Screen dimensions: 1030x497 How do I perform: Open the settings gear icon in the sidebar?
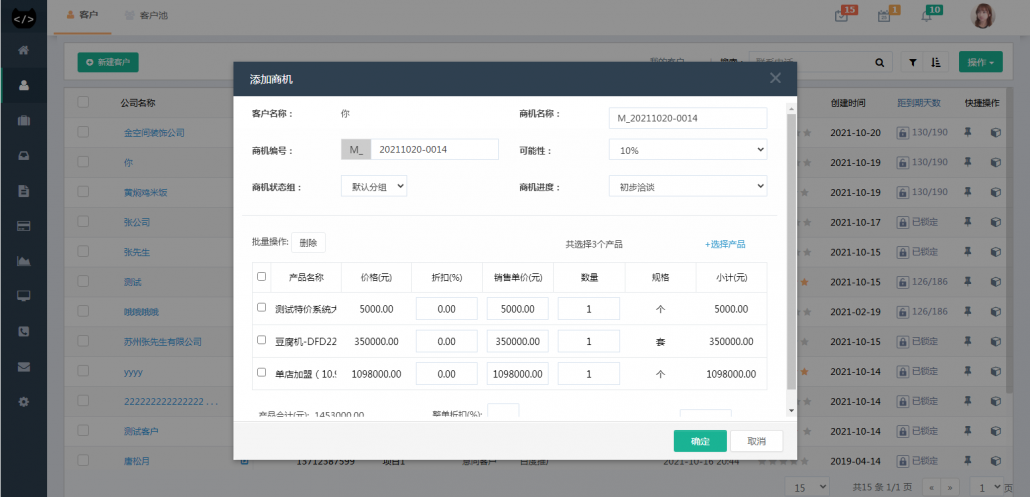(23, 401)
